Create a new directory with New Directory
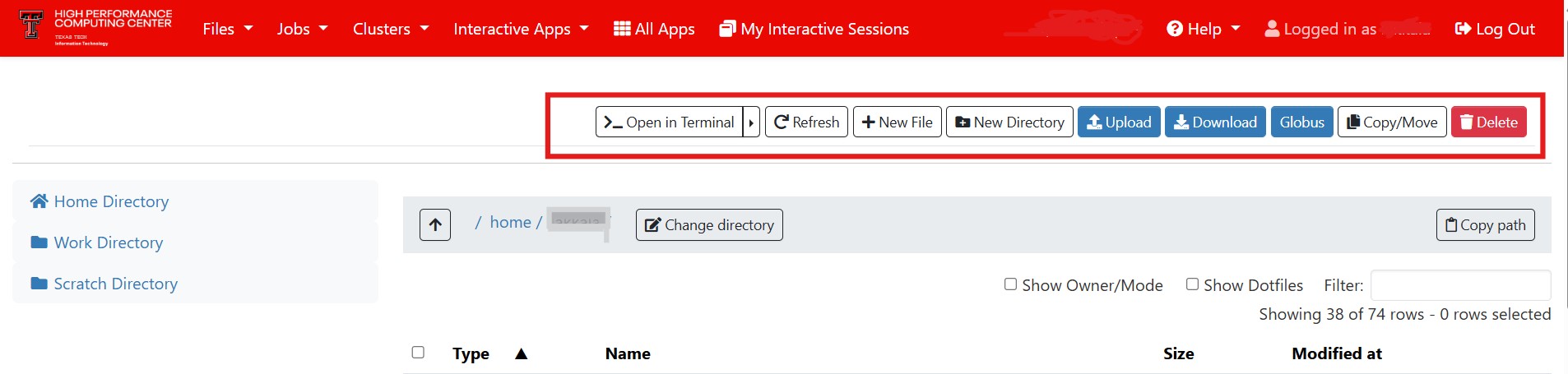 [1009, 122]
